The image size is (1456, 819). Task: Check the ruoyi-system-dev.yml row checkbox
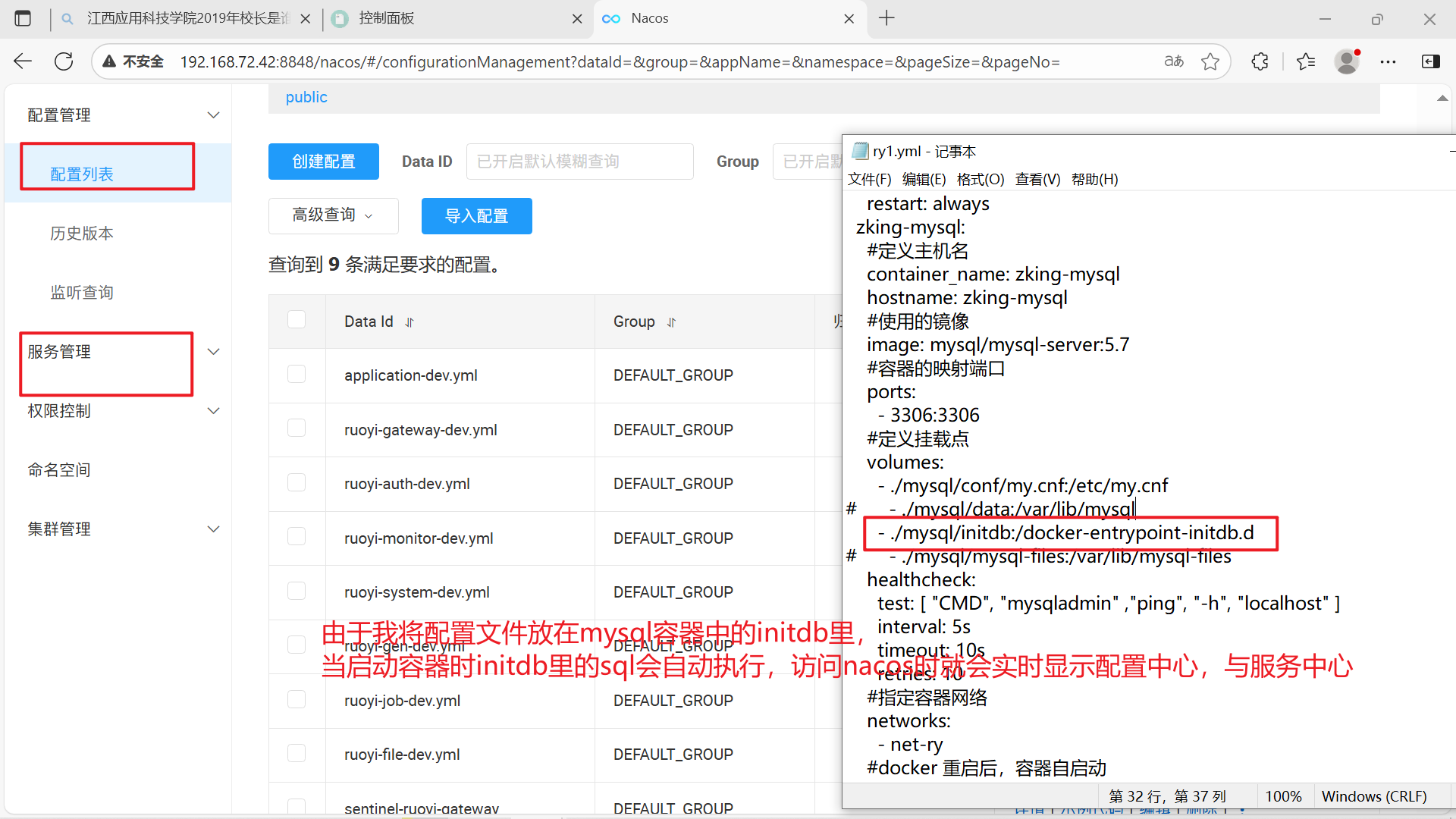[297, 591]
